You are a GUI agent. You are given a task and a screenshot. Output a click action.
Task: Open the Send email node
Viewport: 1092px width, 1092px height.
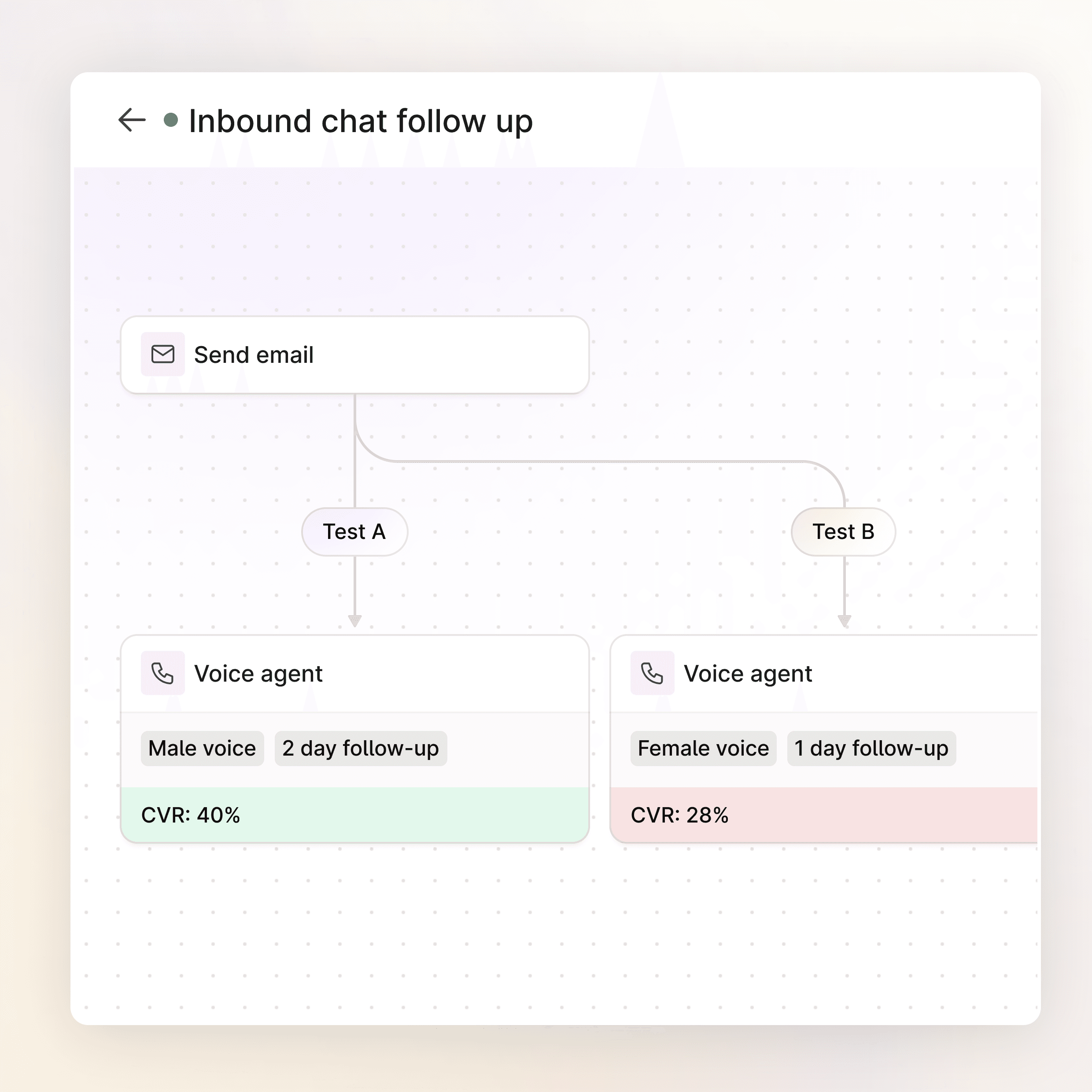(441, 355)
